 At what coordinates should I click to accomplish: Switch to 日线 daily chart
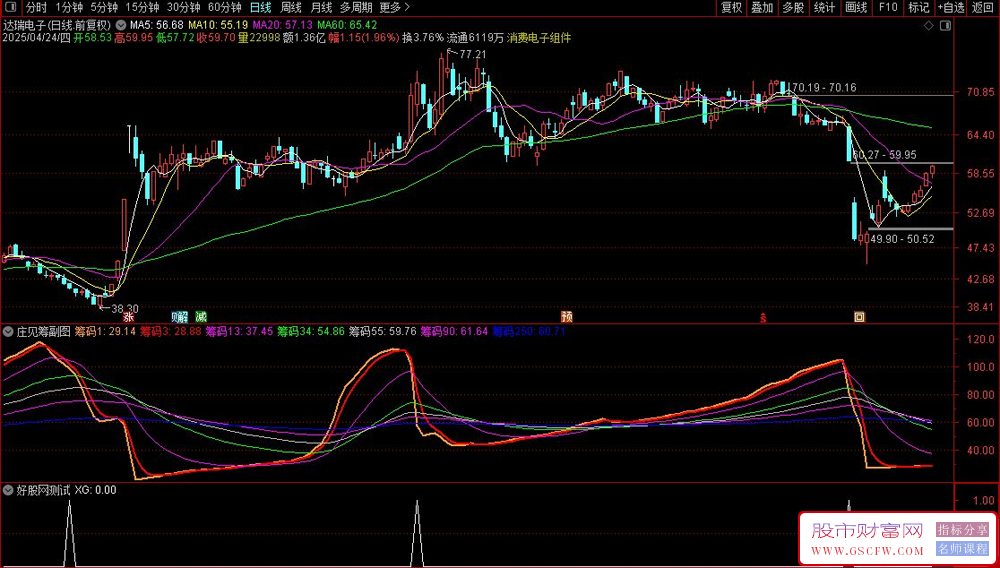[260, 8]
